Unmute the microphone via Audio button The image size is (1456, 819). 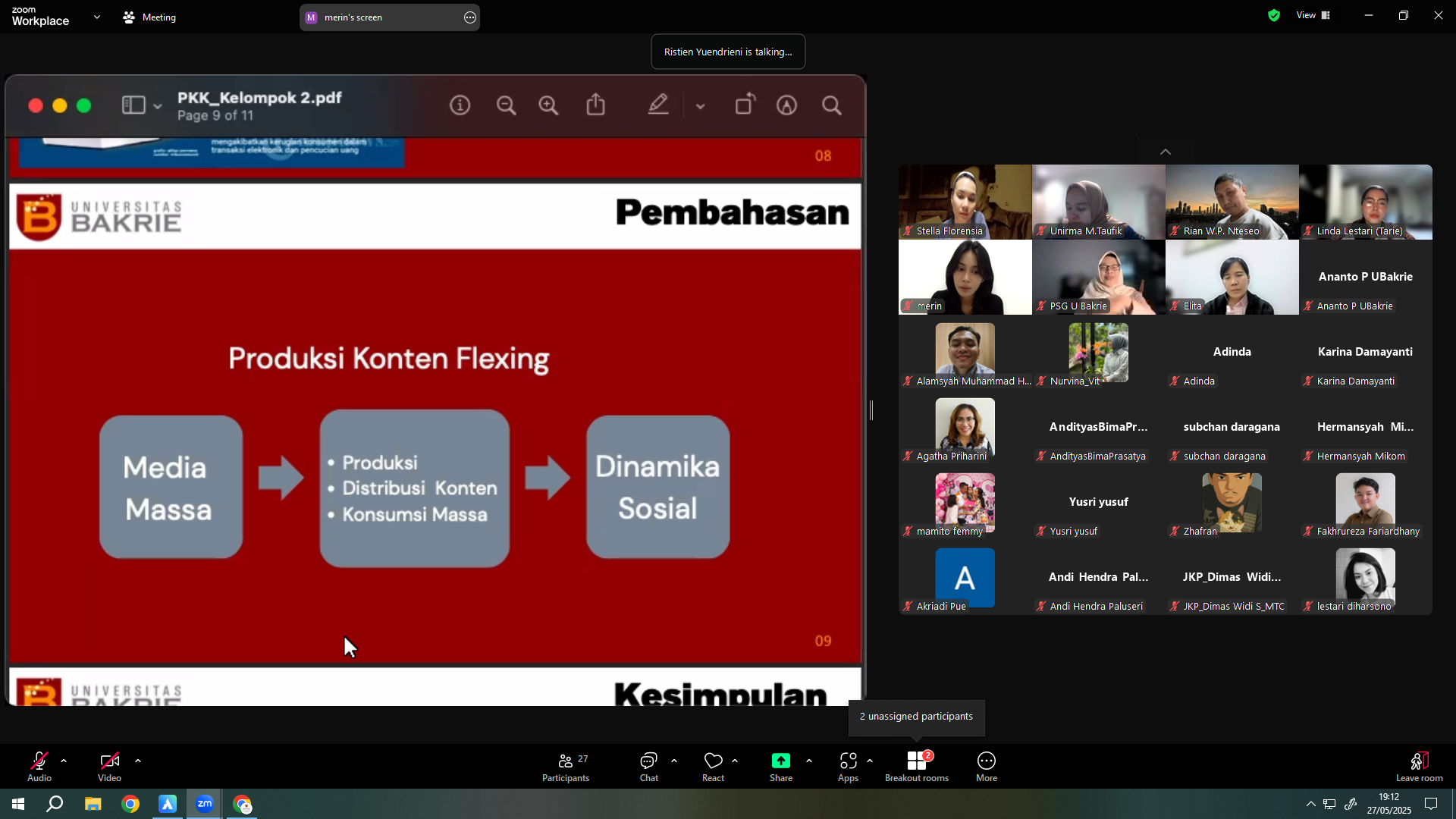[x=39, y=767]
